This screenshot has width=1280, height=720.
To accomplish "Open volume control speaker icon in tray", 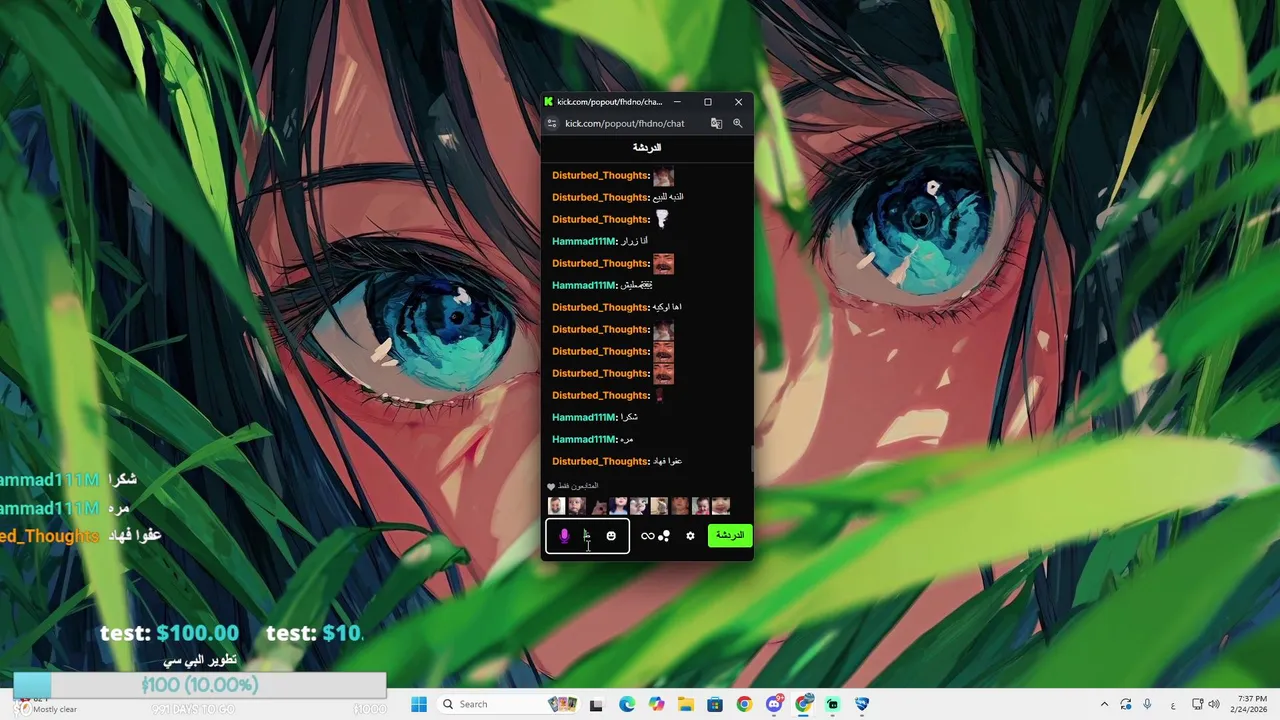I will 1215,704.
